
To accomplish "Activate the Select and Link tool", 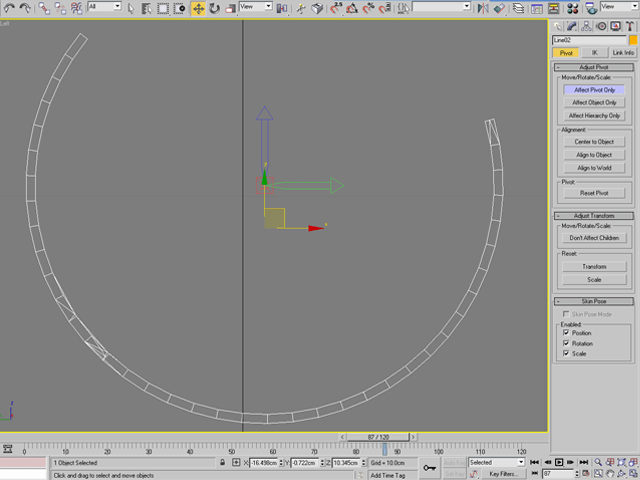I will 44,8.
